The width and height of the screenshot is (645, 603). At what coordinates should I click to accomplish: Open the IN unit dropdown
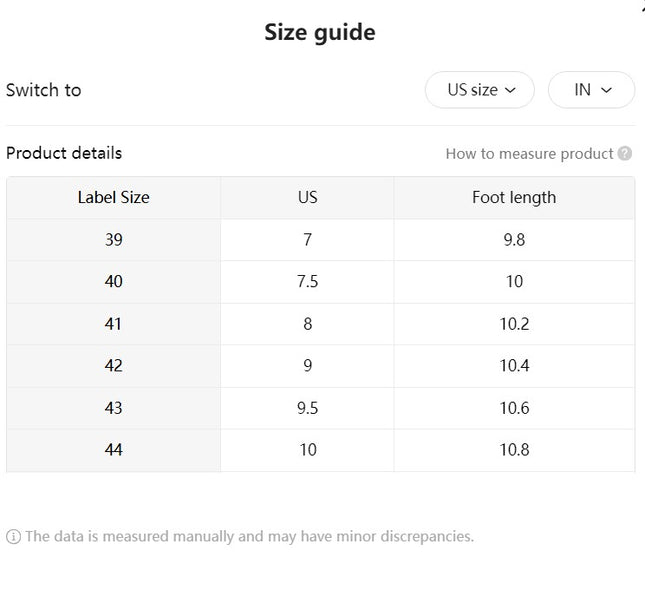[592, 90]
